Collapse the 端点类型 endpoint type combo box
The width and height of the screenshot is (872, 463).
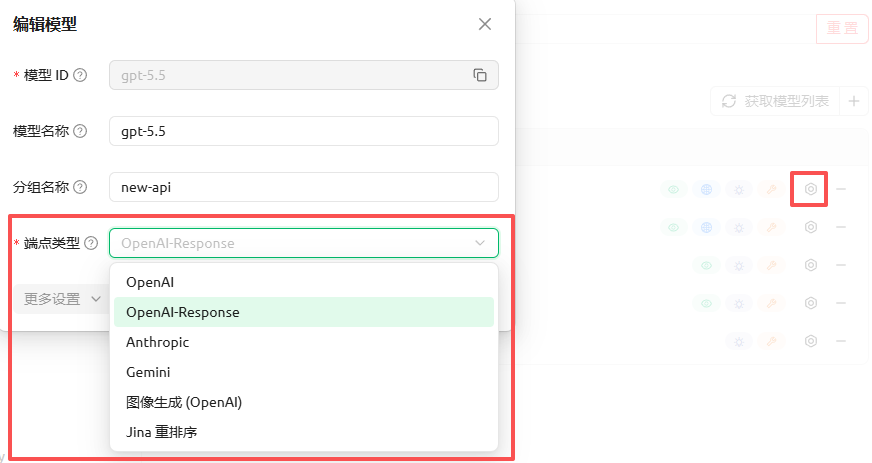coord(304,243)
